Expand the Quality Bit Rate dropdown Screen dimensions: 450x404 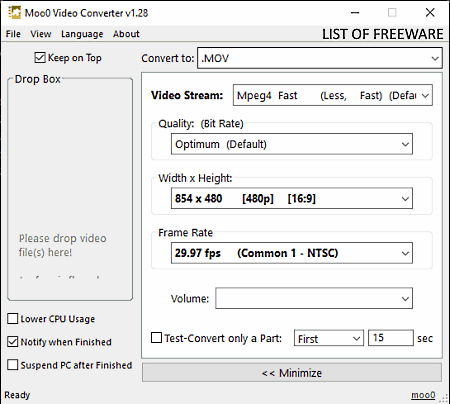click(x=292, y=144)
